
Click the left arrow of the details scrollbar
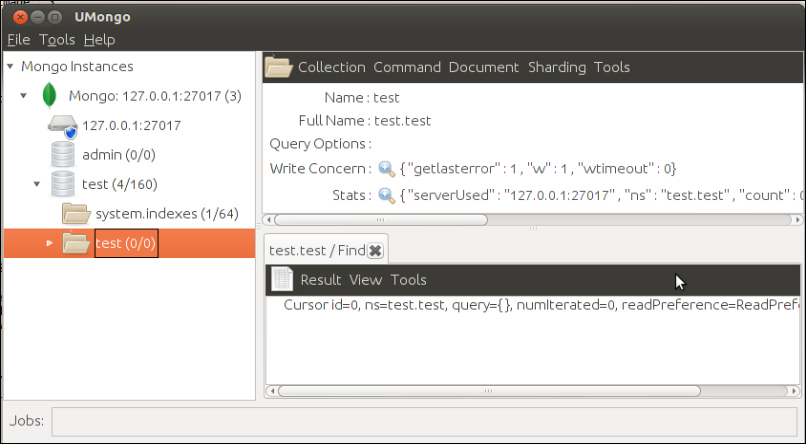click(268, 220)
